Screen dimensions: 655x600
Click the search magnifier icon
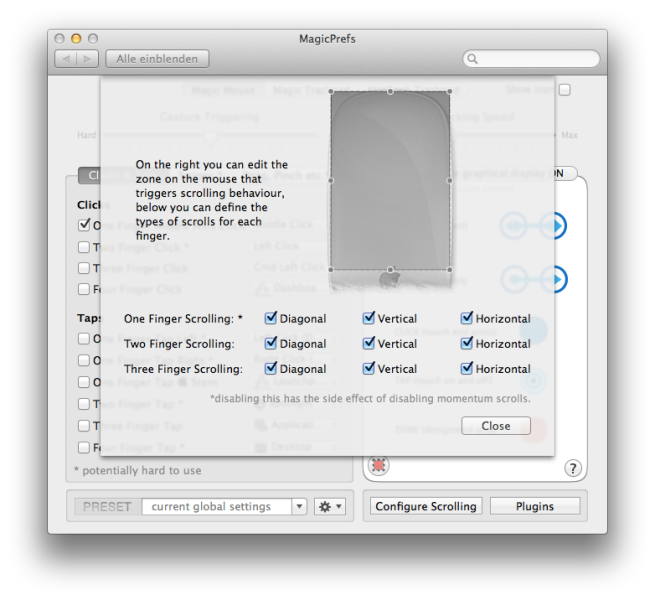(x=472, y=58)
